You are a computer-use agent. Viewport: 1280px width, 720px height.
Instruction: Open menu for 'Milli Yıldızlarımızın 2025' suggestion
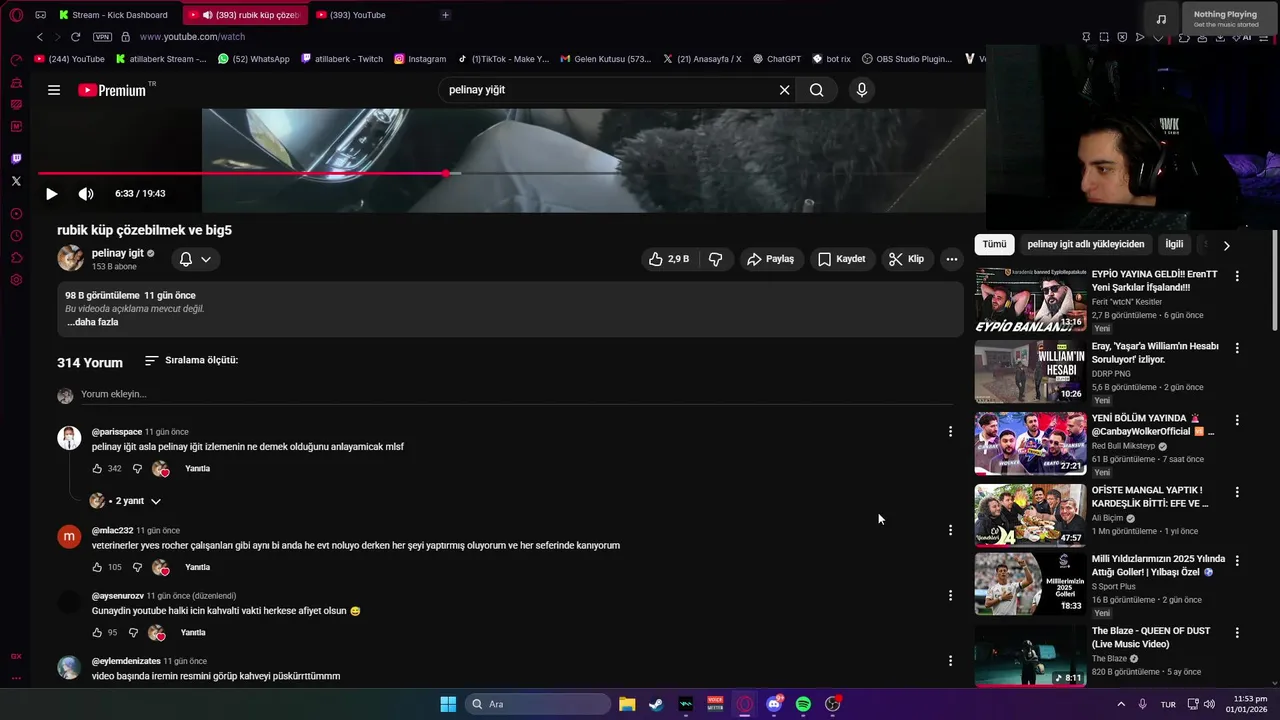tap(1237, 561)
